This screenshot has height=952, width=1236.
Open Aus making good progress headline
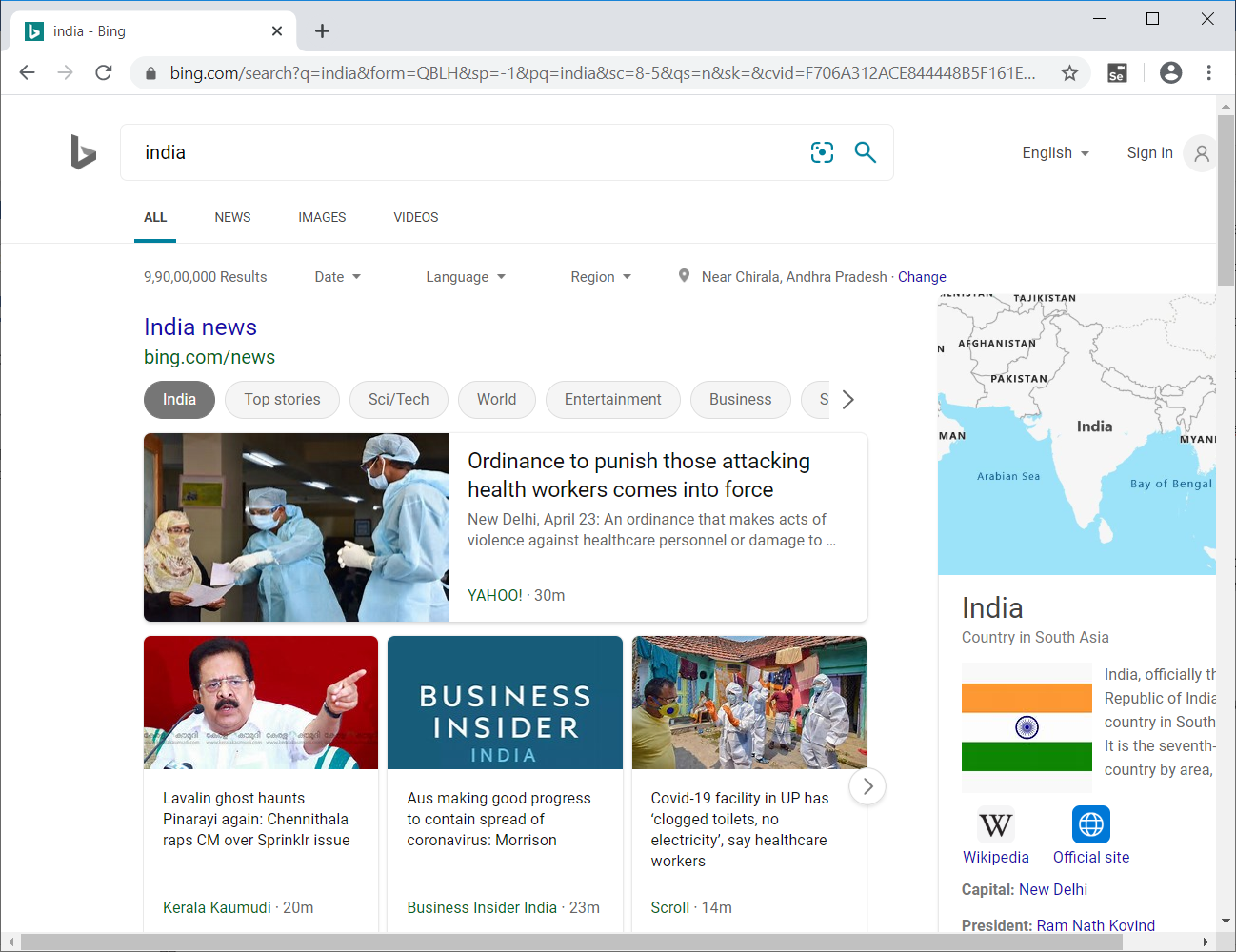499,819
